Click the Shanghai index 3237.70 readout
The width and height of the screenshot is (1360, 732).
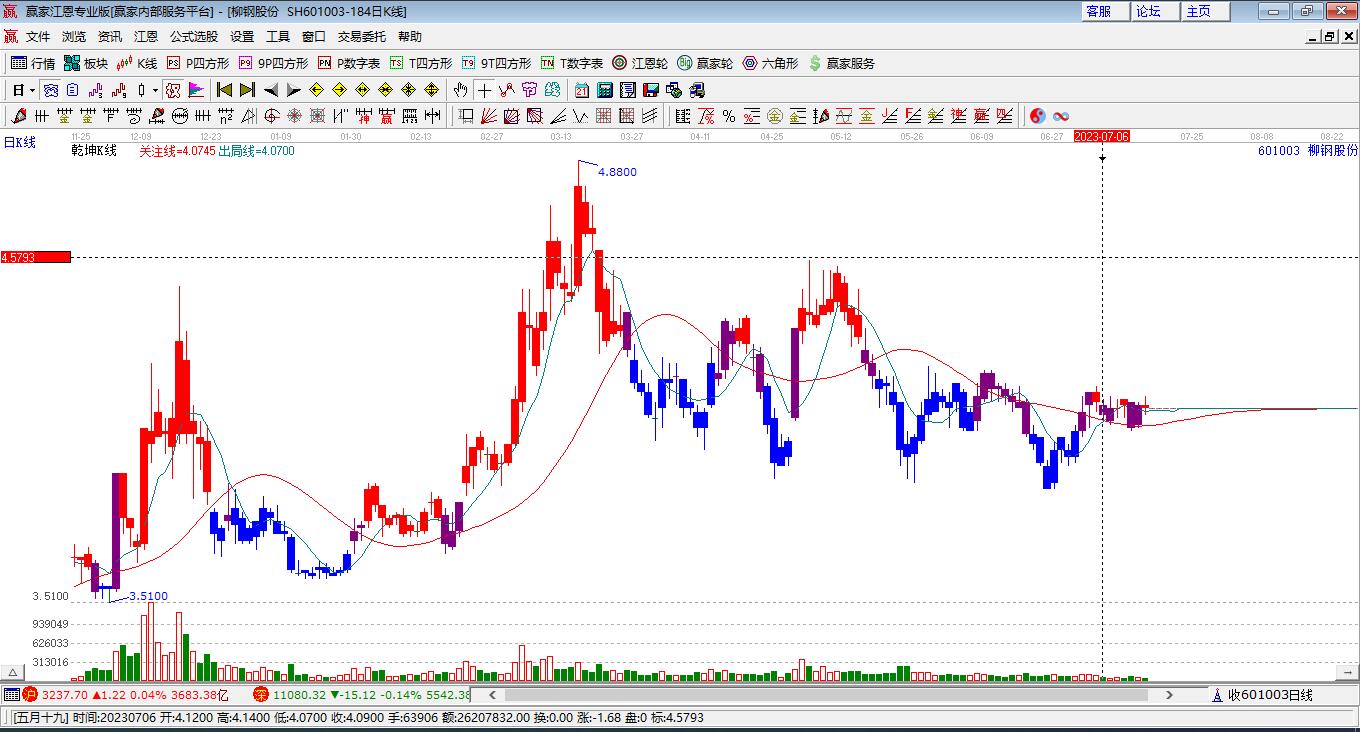pos(64,695)
